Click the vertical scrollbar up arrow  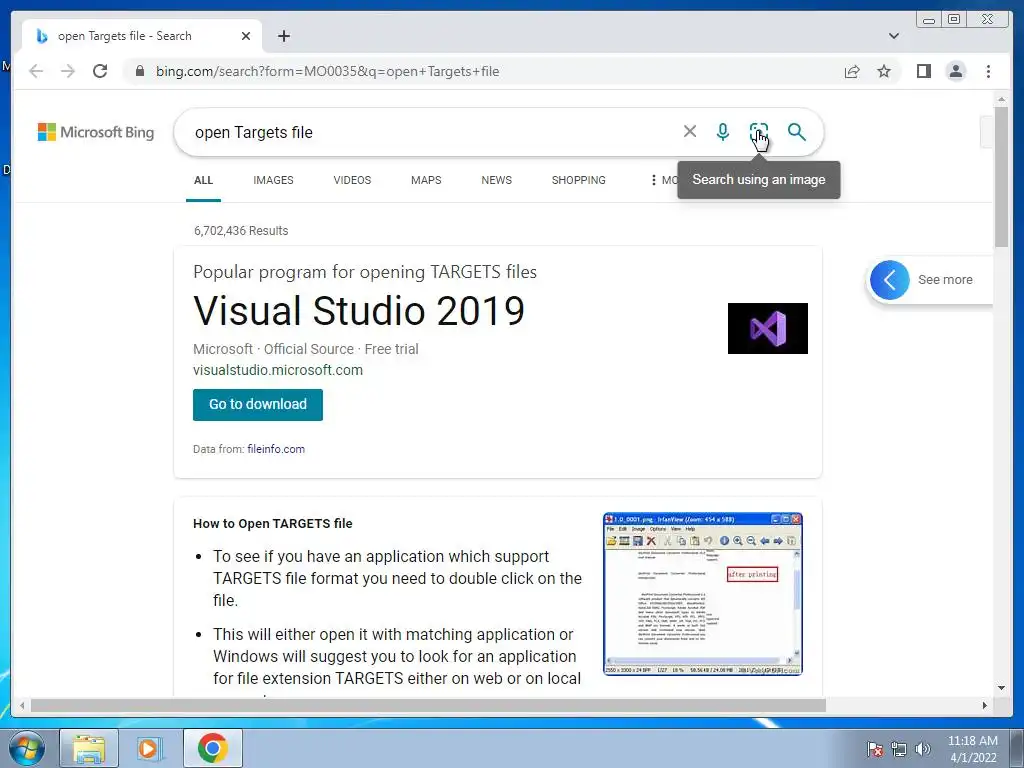(1001, 99)
